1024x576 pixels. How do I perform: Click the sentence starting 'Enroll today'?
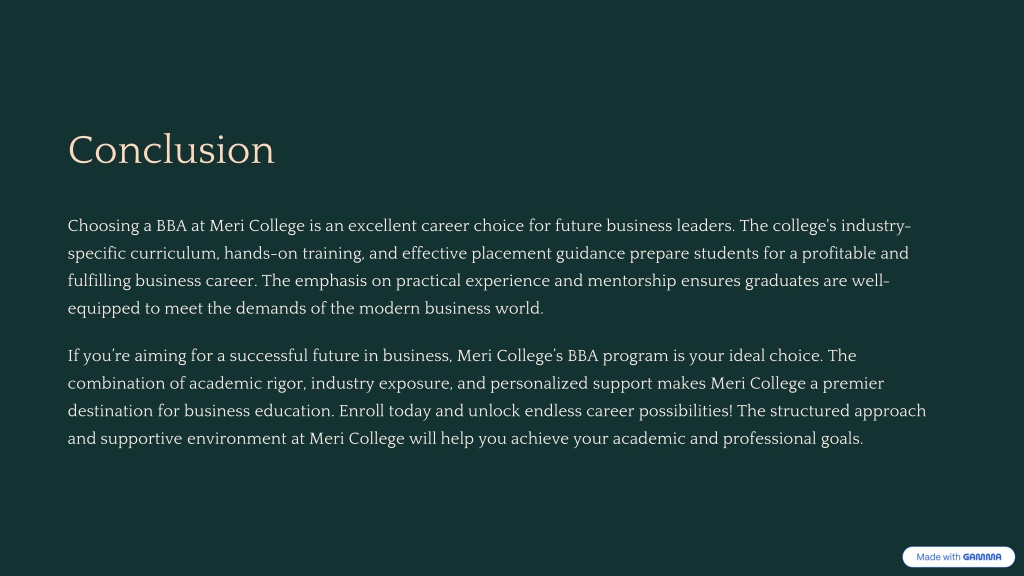[536, 411]
